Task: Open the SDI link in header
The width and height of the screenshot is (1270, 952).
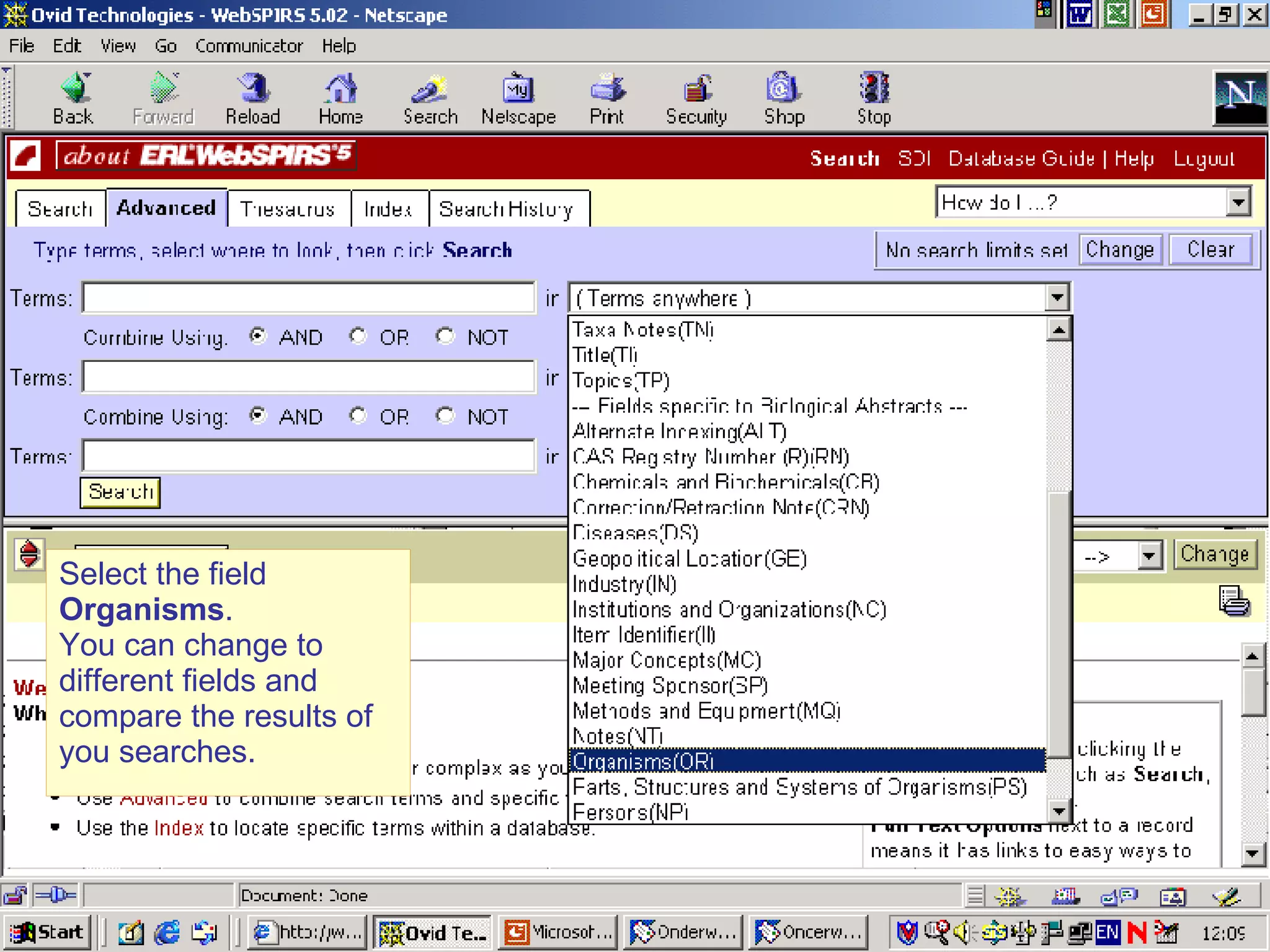Action: (x=914, y=159)
